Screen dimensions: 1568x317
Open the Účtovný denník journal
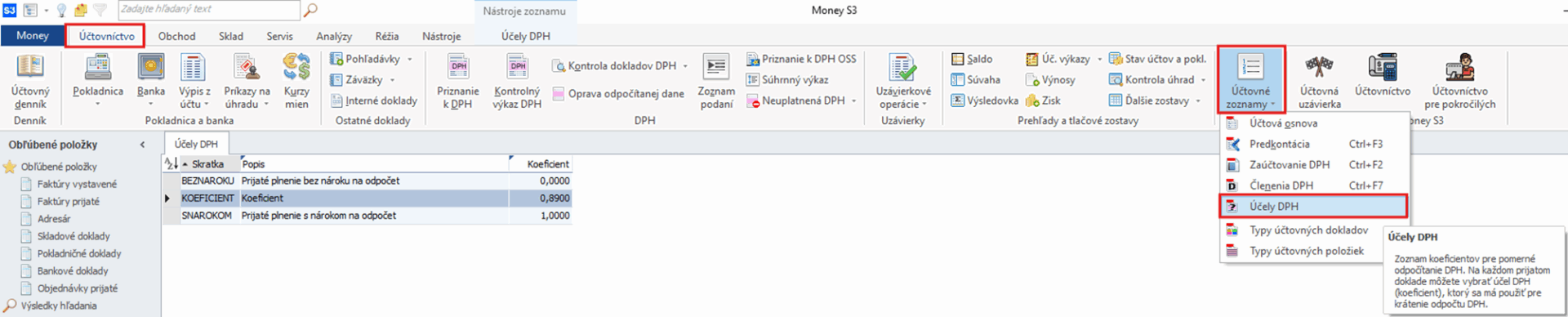coord(30,81)
